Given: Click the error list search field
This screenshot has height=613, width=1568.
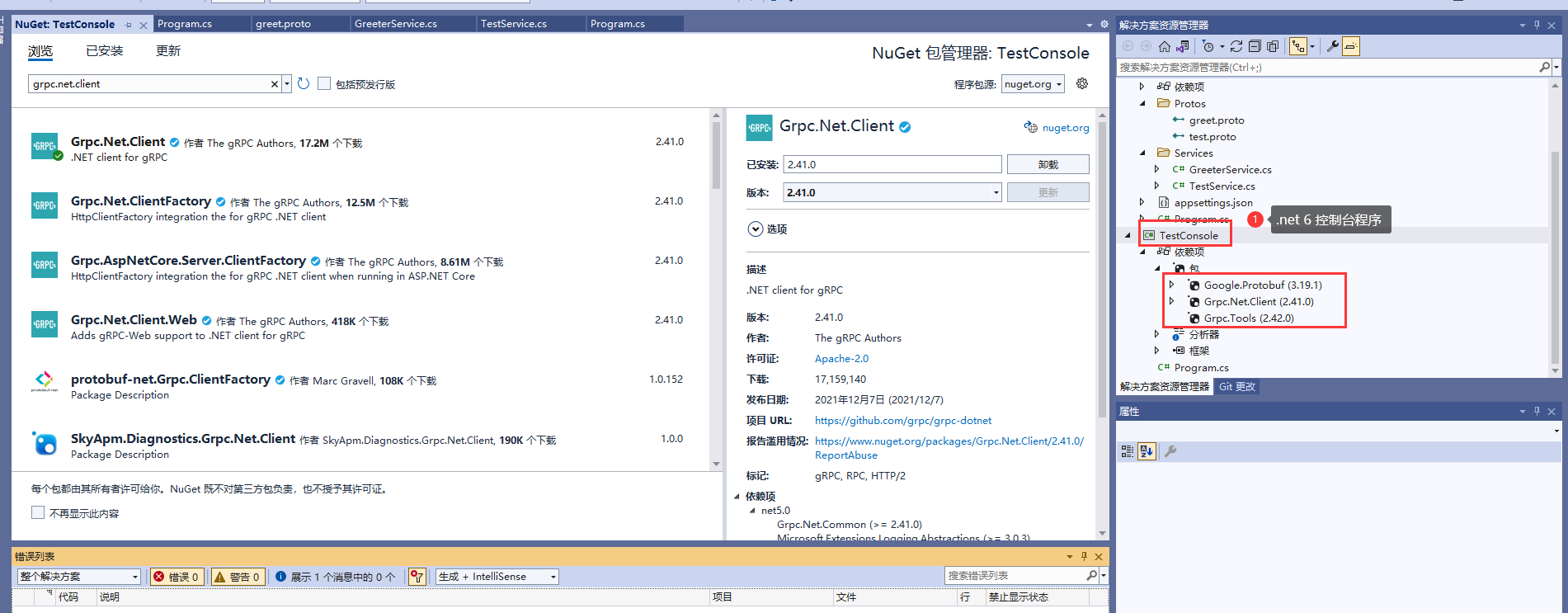Looking at the screenshot, I should click(x=1015, y=575).
